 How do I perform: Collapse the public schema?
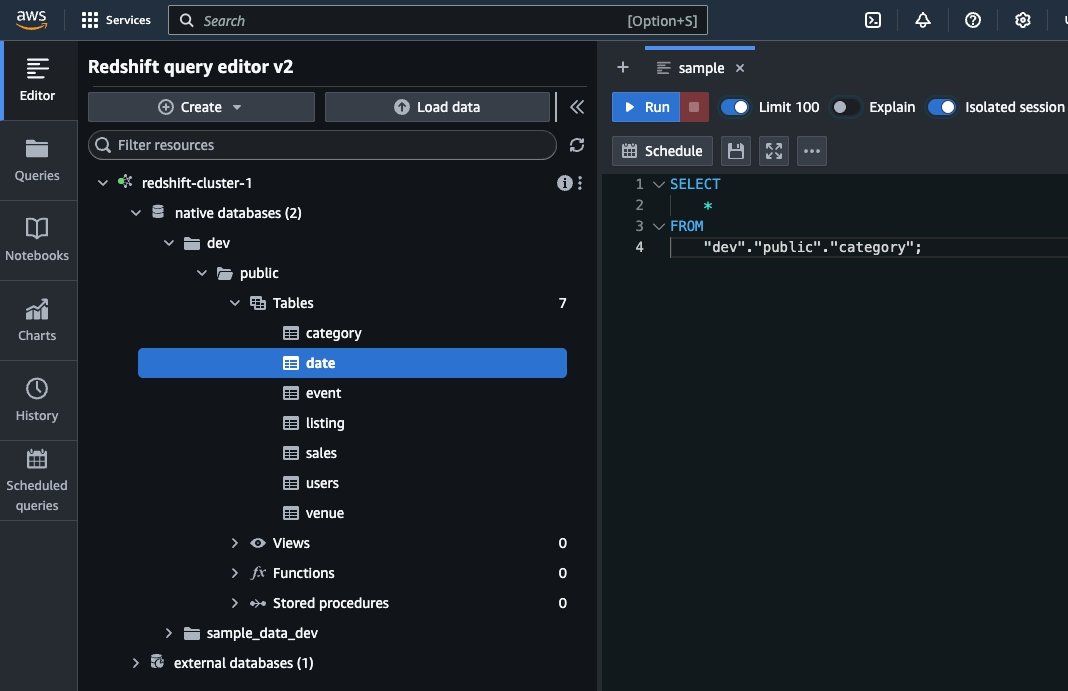pos(202,272)
